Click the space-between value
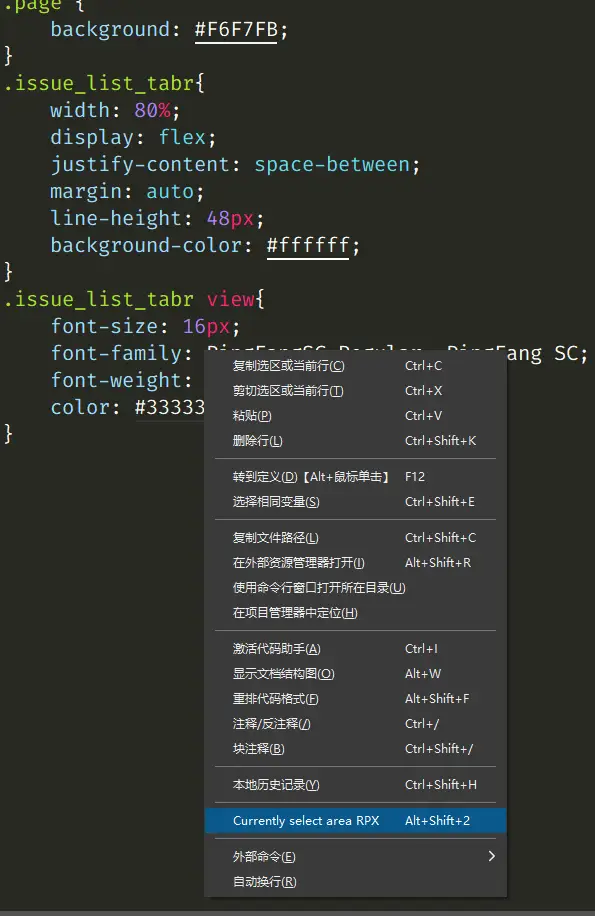Viewport: 595px width, 916px height. 332,165
